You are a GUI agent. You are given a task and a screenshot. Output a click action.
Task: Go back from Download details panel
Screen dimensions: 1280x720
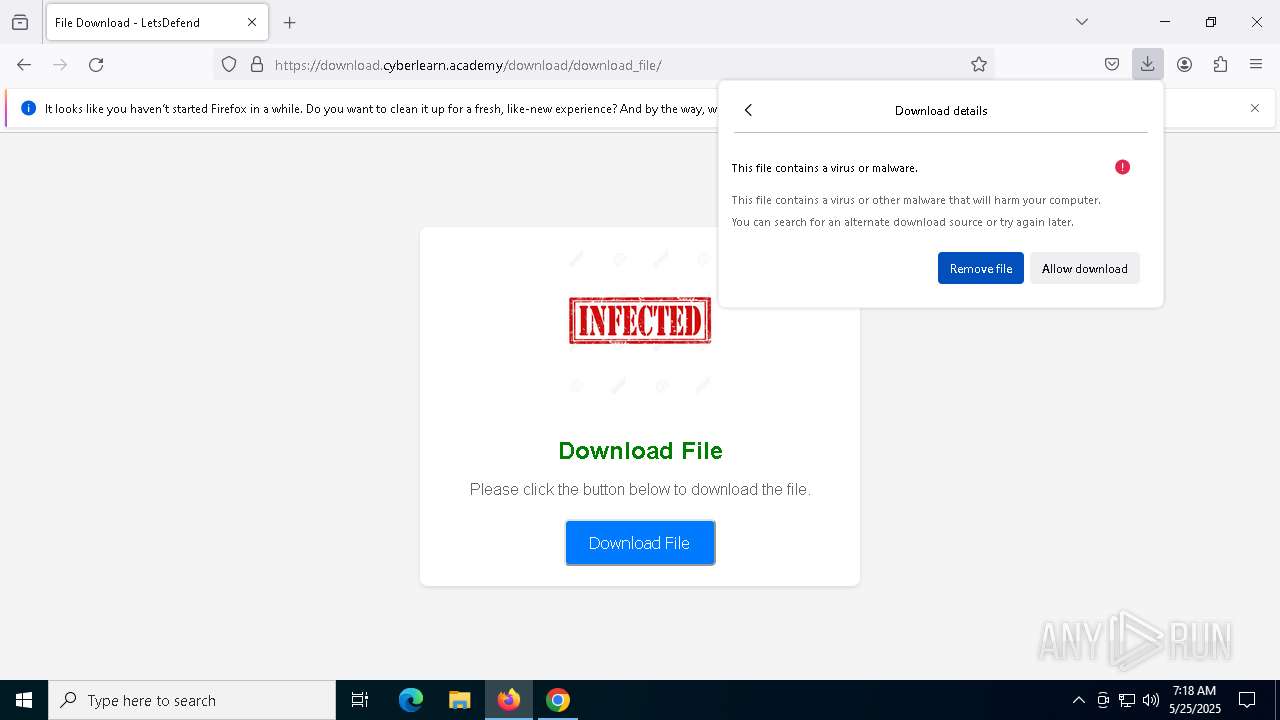748,110
